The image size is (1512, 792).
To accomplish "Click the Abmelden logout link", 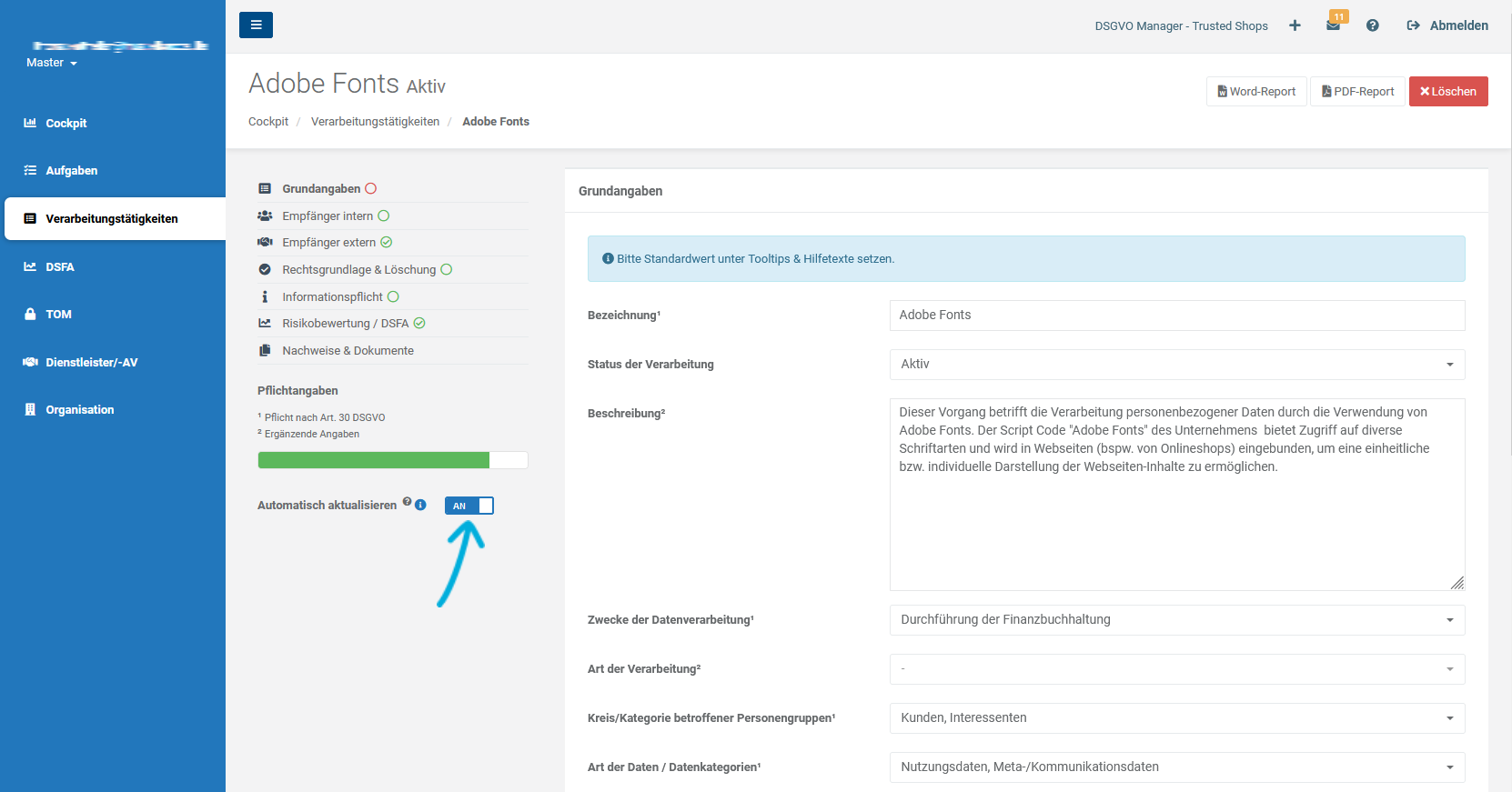I will (1447, 25).
